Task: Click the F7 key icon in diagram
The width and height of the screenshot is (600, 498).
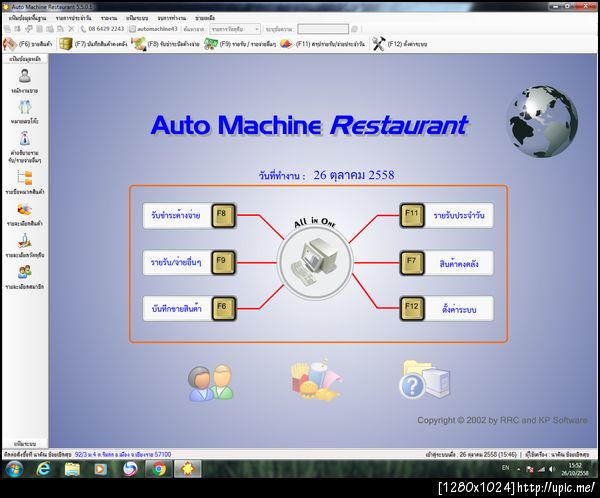Action: coord(412,263)
